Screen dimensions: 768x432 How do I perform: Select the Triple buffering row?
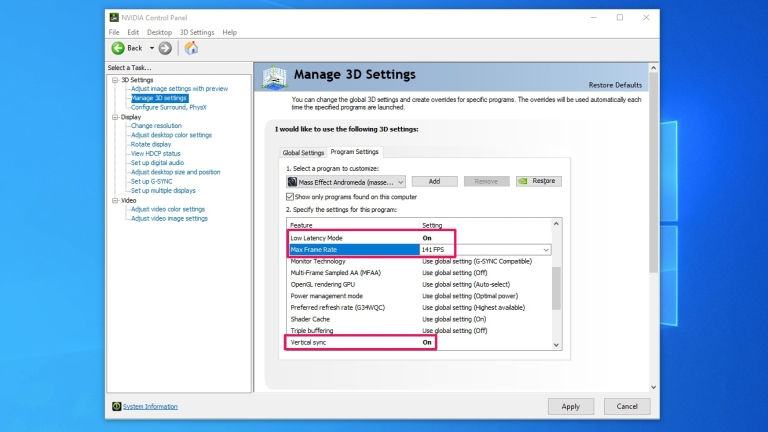coord(419,331)
